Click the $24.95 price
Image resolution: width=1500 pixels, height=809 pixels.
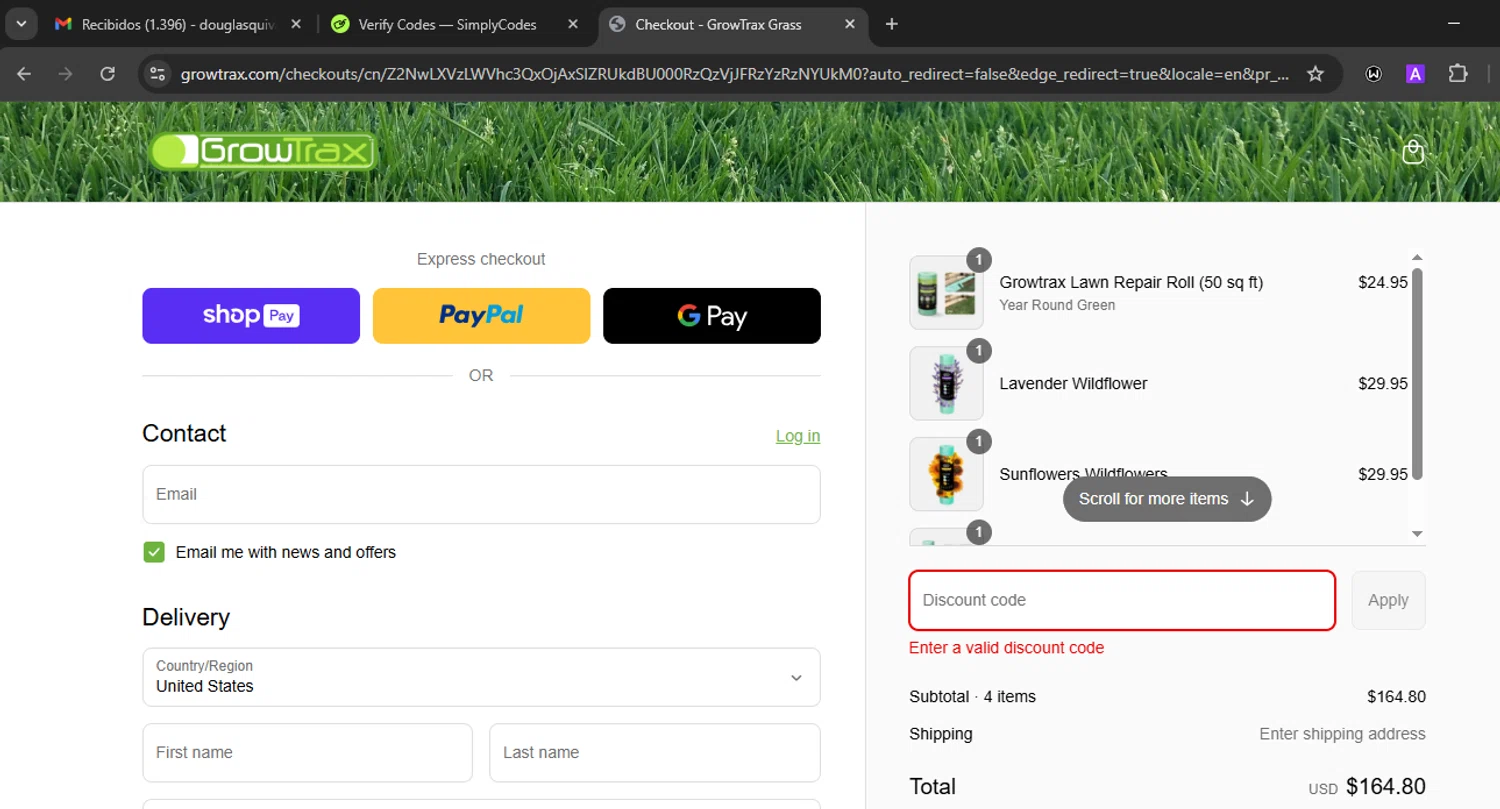[x=1383, y=283]
